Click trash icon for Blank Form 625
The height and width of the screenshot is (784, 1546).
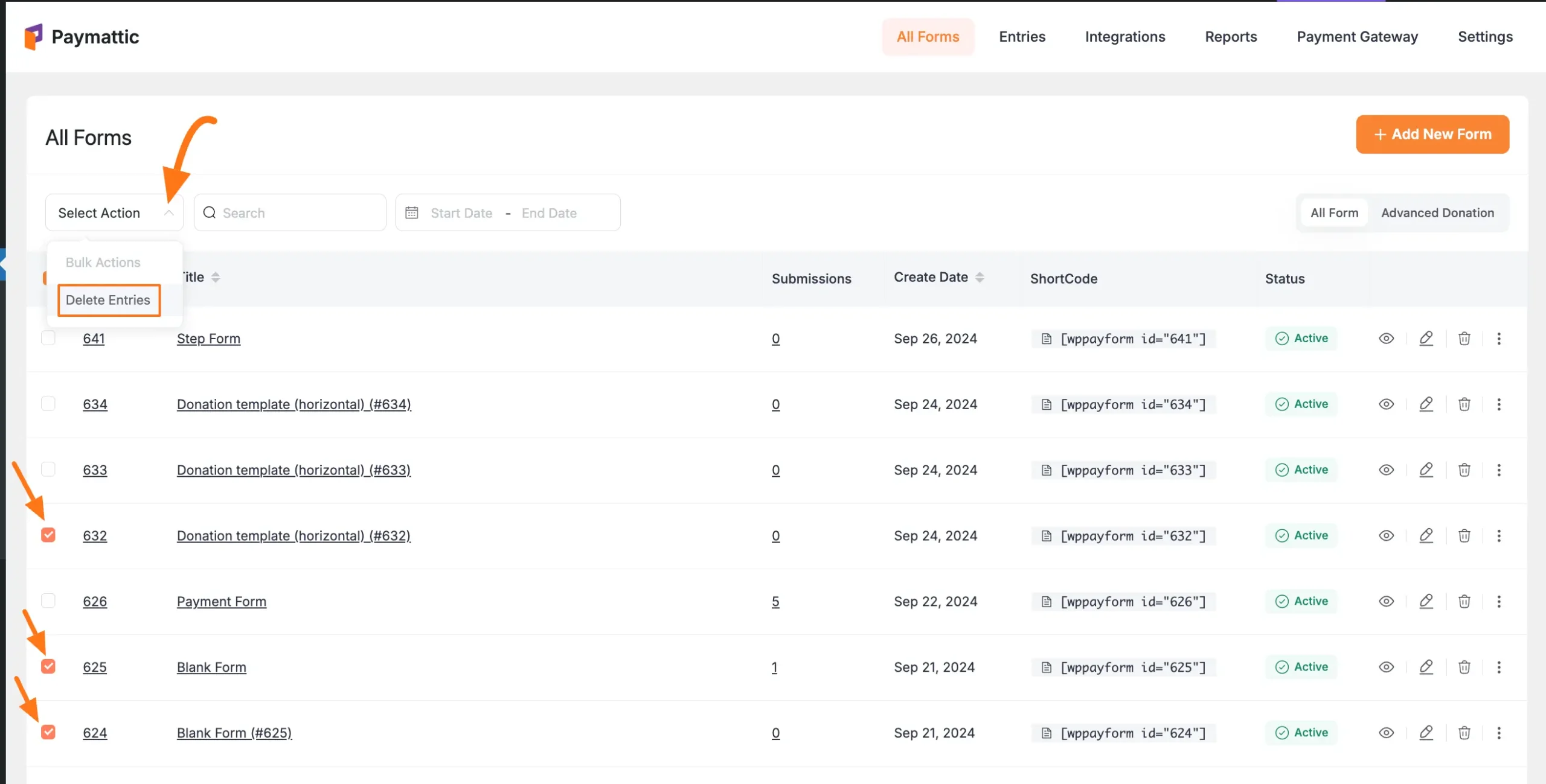coord(1464,668)
